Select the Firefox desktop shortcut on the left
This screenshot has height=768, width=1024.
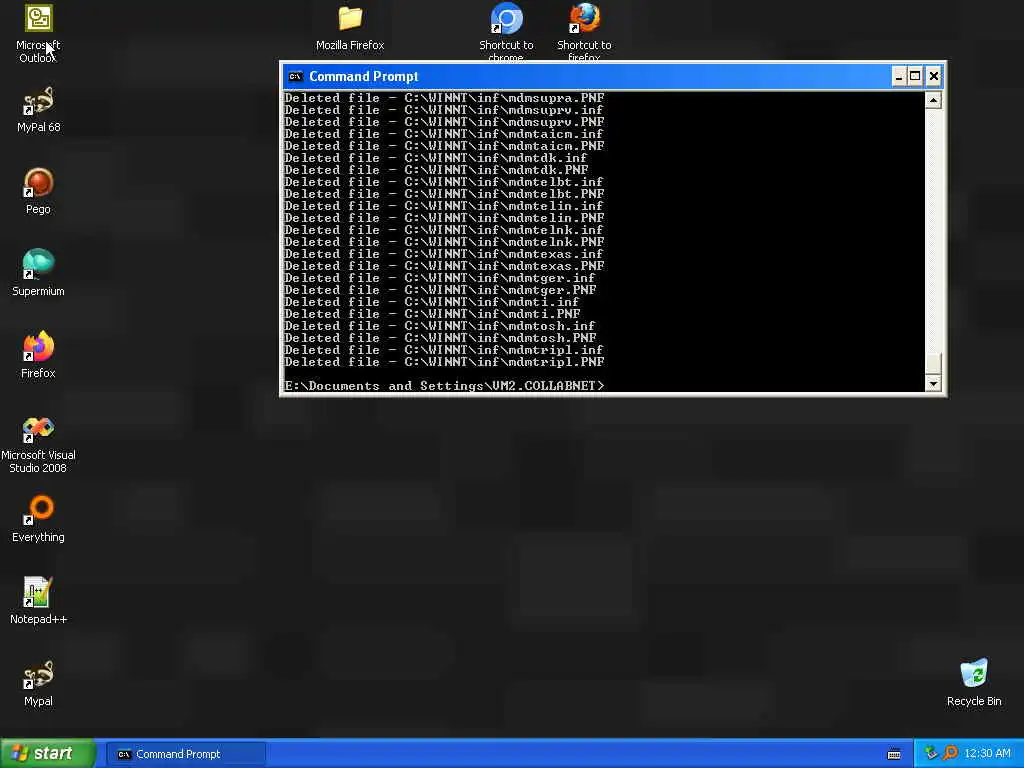[x=38, y=355]
